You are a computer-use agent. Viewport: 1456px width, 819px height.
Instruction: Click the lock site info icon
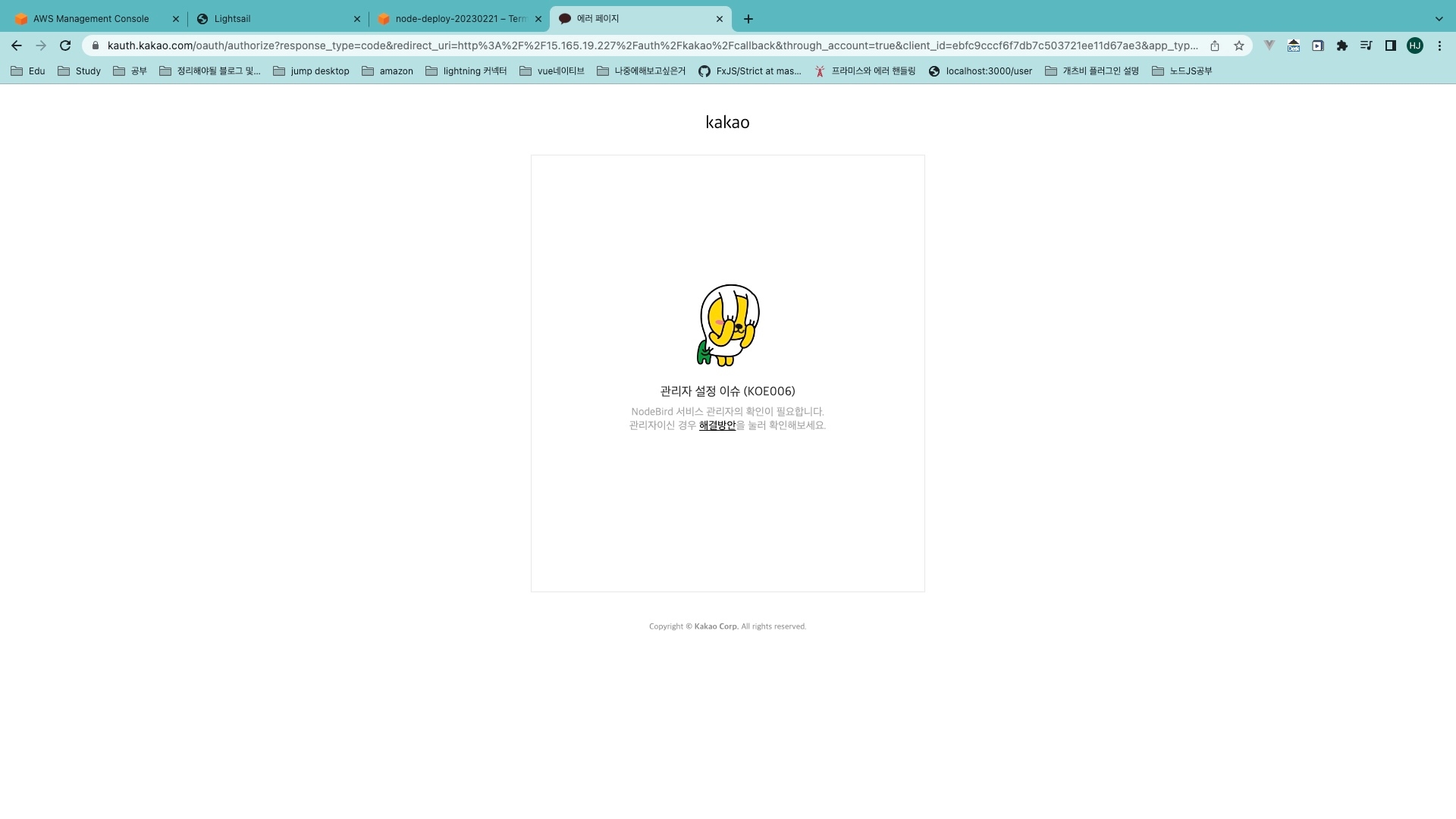point(96,45)
